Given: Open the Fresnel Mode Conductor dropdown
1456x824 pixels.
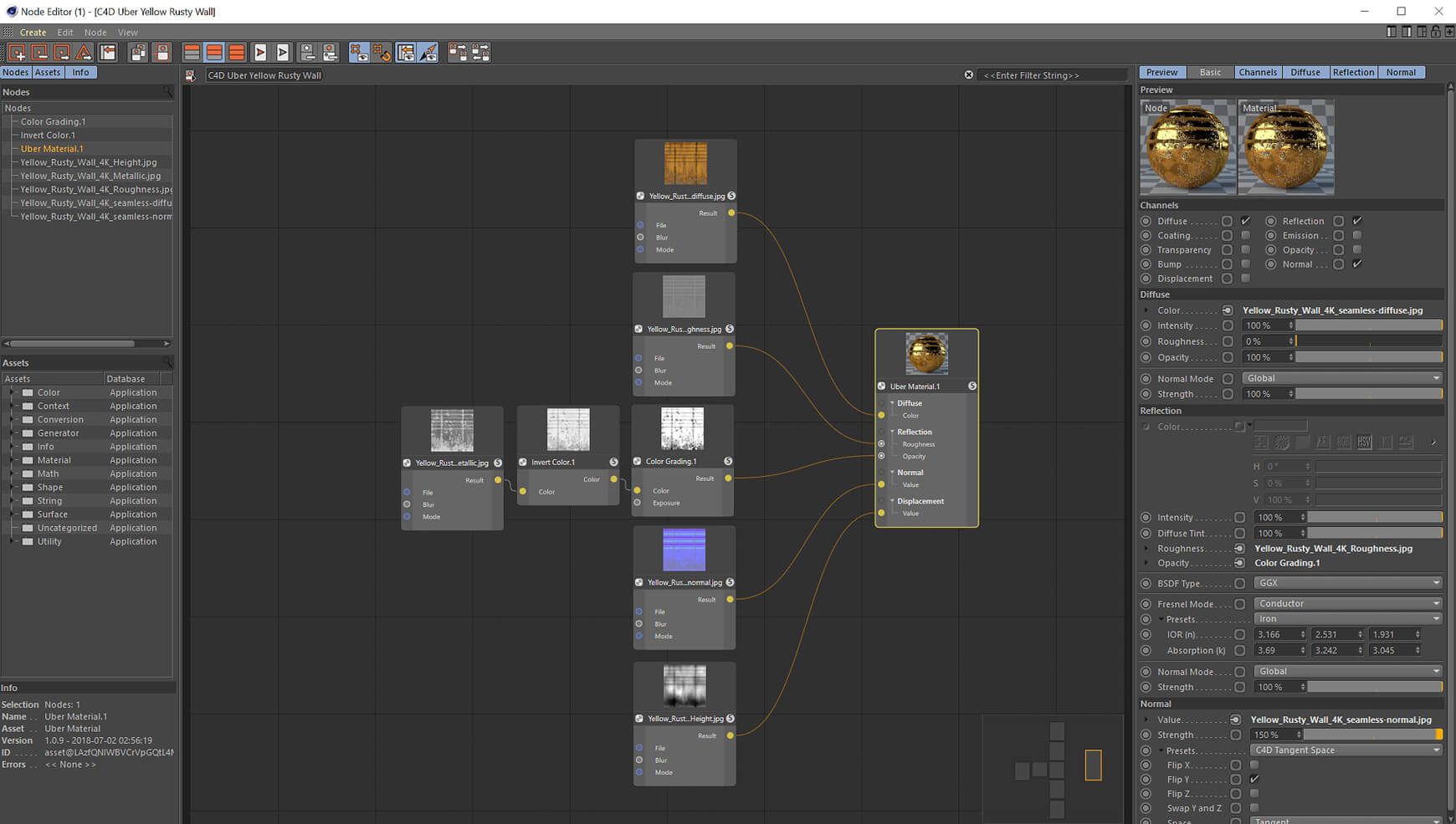Looking at the screenshot, I should pos(1348,604).
